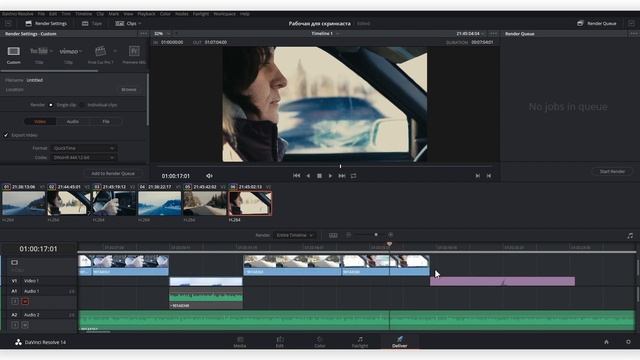Screen dimensions: 640x360
Task: Select the purple clip on the timeline
Action: tap(502, 281)
